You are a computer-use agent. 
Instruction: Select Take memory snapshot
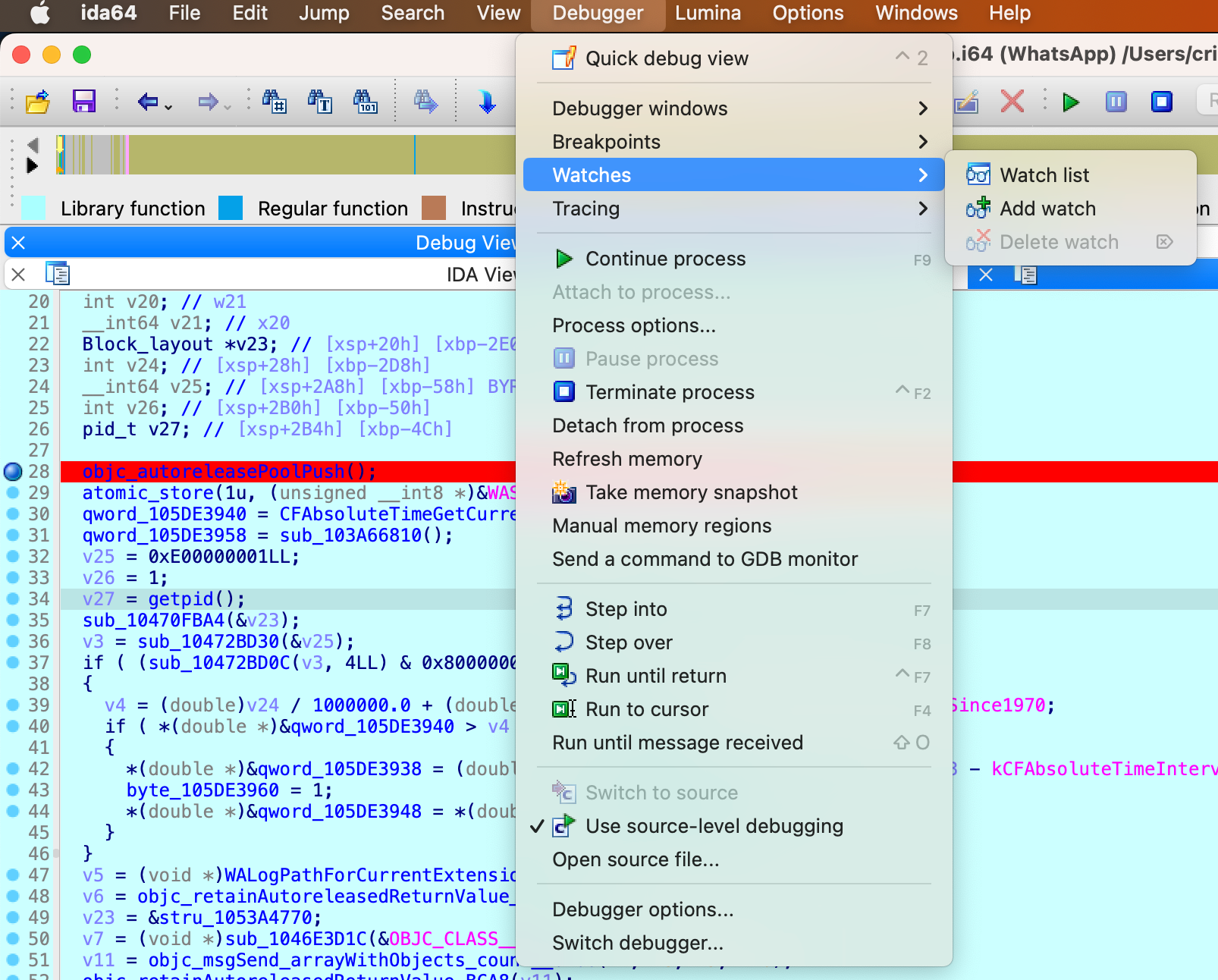(734, 492)
